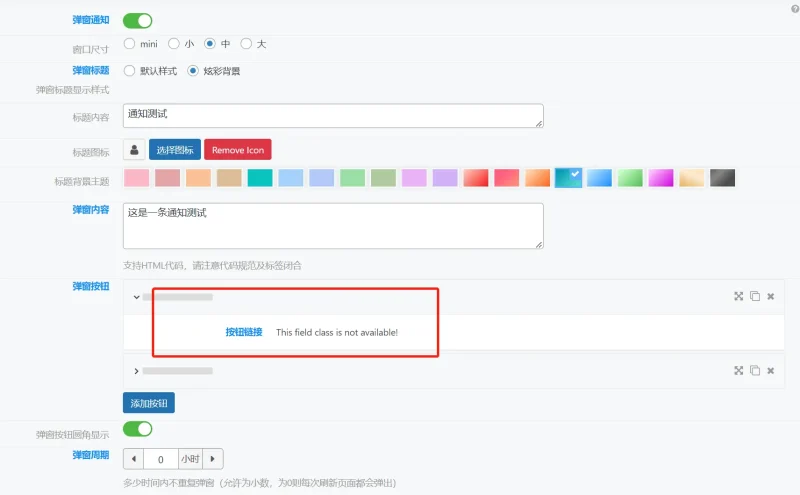Duplicate the collapsed button item
This screenshot has height=495, width=800.
pos(755,370)
